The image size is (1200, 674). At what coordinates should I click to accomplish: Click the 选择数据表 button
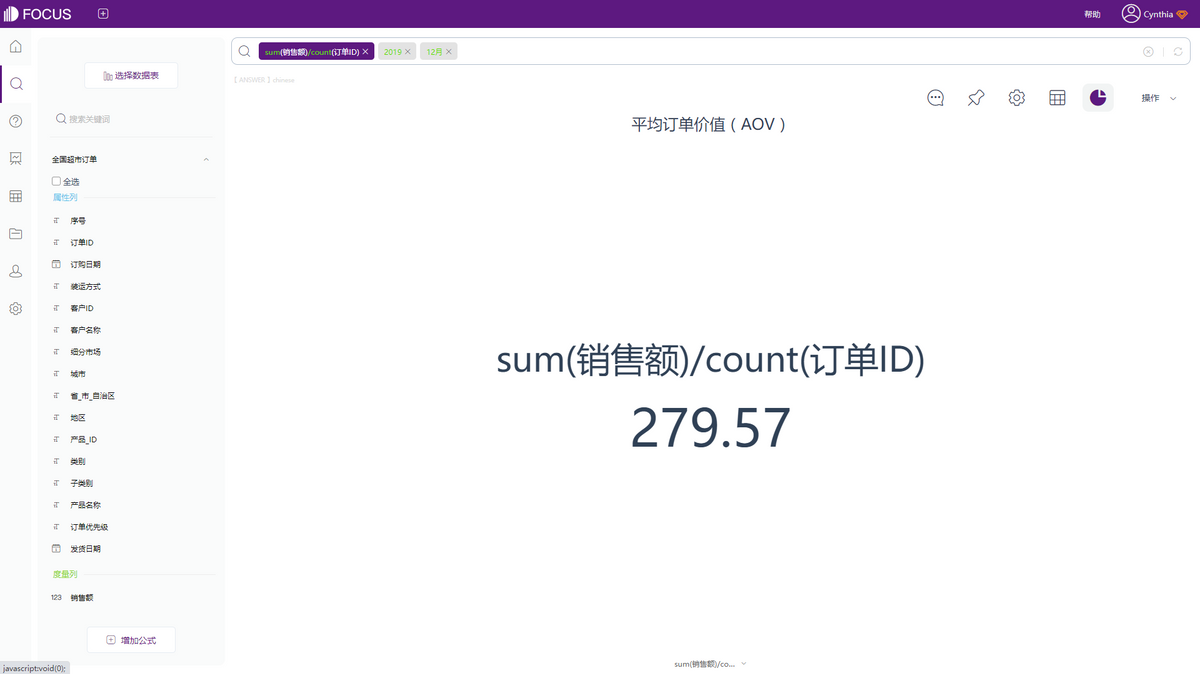(x=131, y=75)
